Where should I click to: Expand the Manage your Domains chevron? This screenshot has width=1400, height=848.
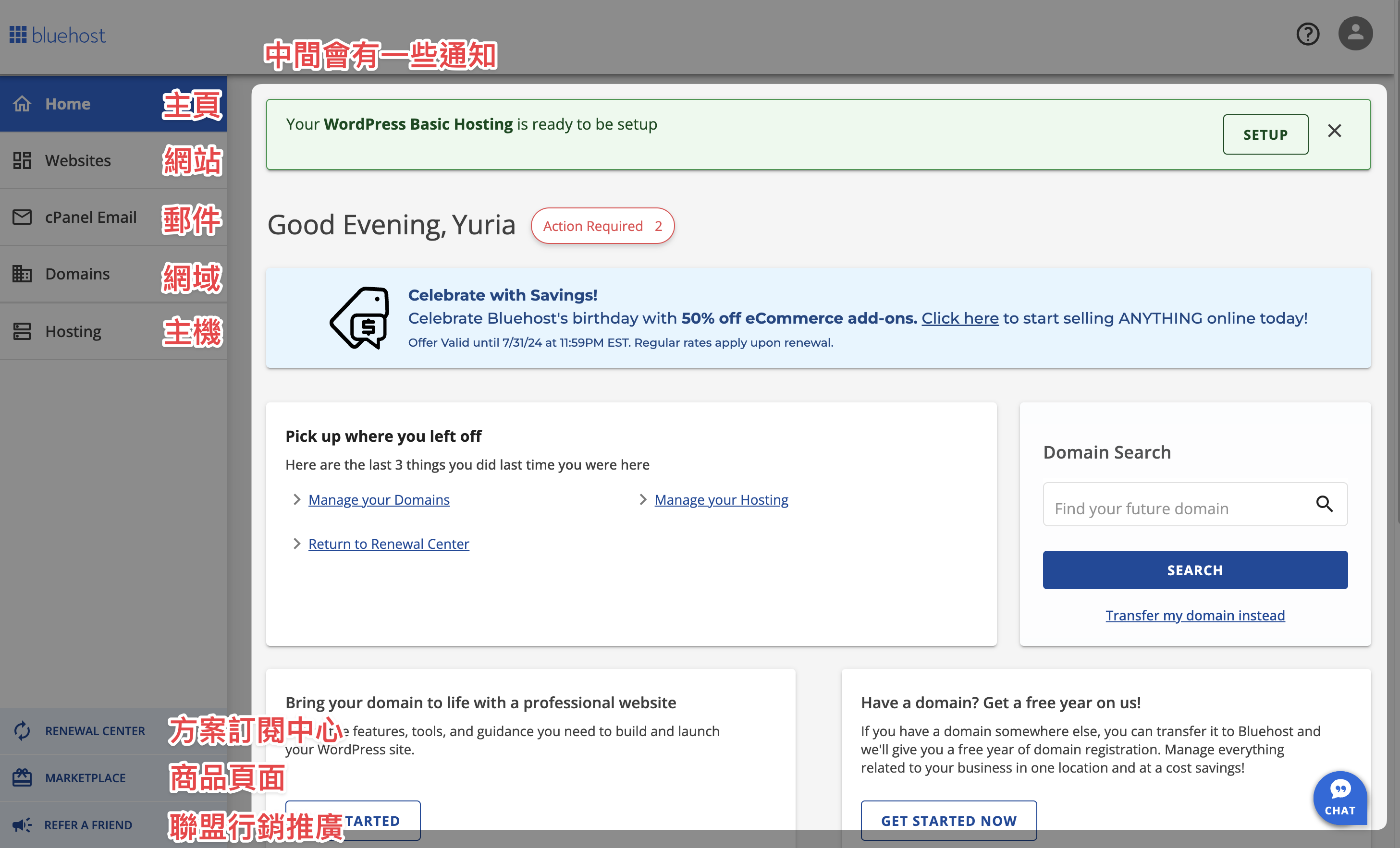pyautogui.click(x=296, y=499)
